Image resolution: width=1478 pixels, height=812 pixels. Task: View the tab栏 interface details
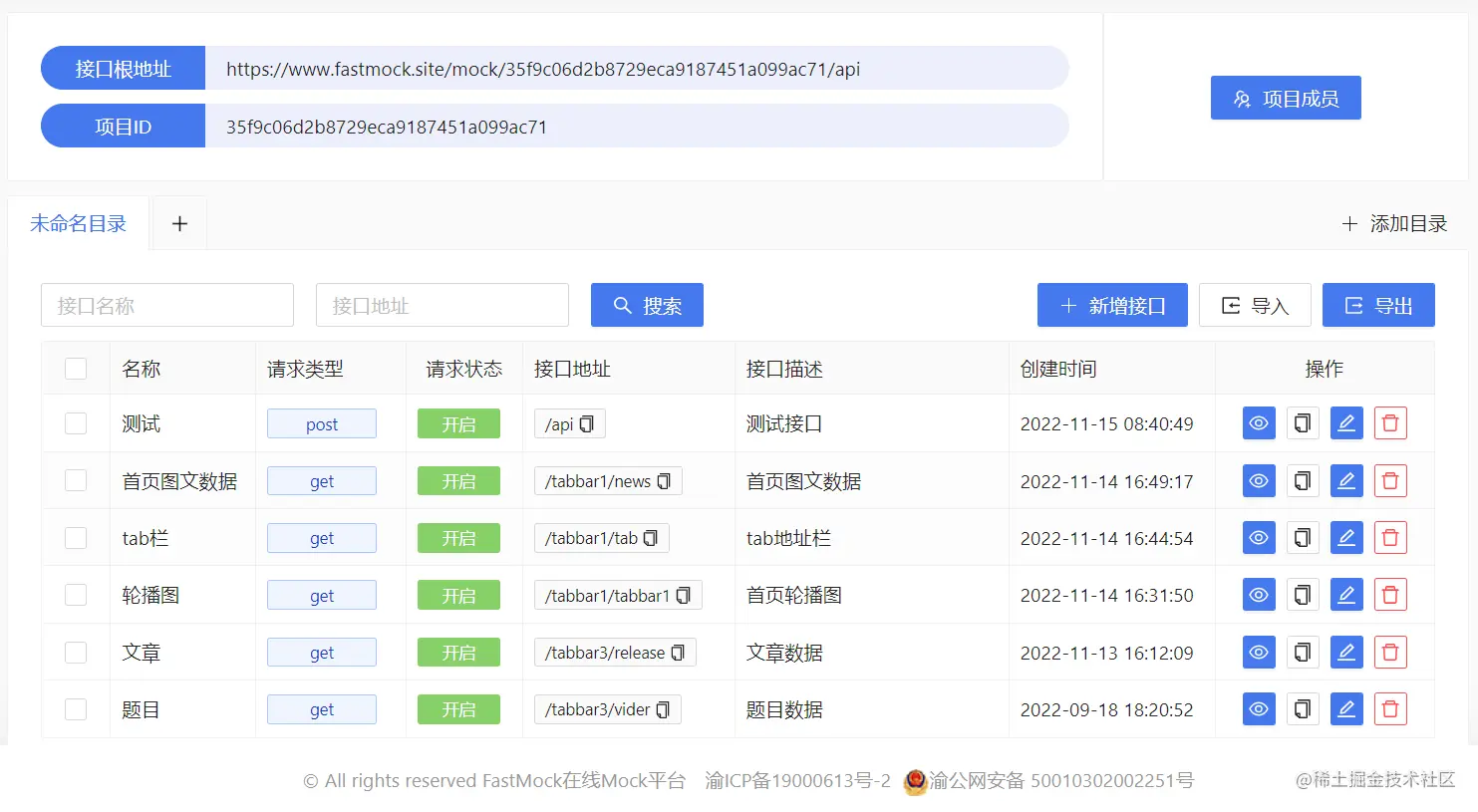click(x=1259, y=538)
